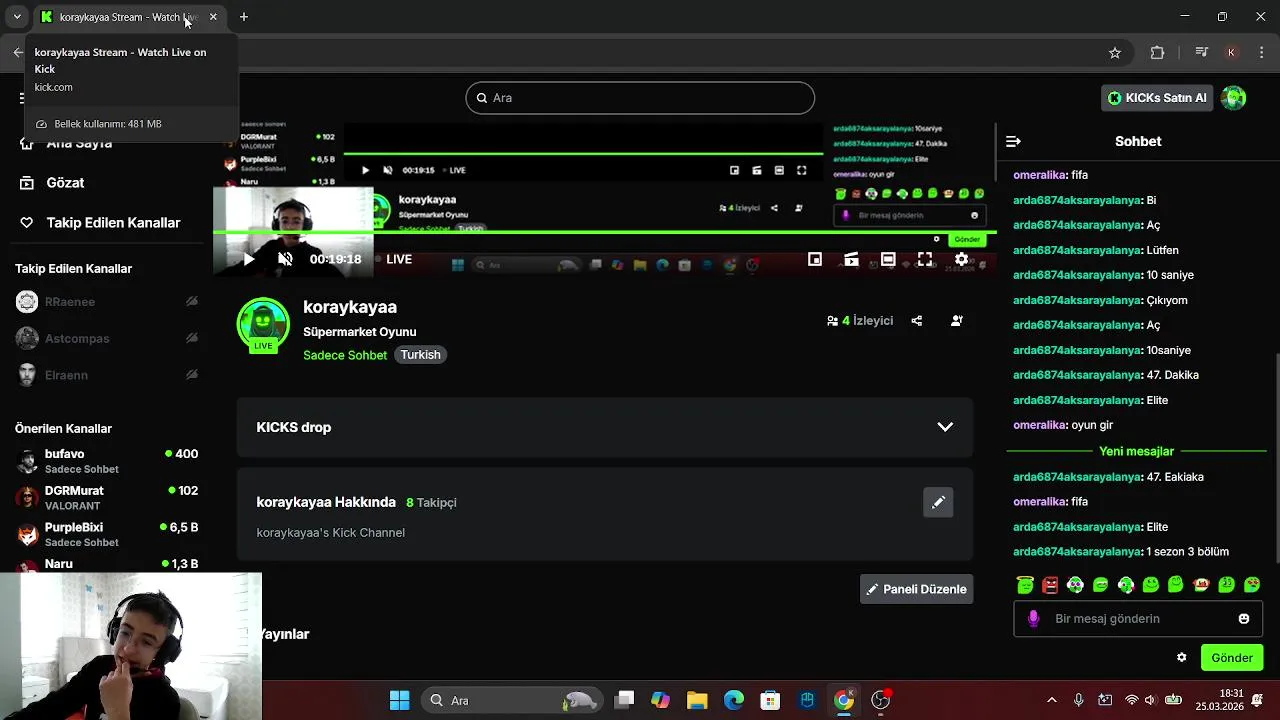Click the Sadece Sohbet category link
Viewport: 1280px width, 720px height.
(345, 355)
